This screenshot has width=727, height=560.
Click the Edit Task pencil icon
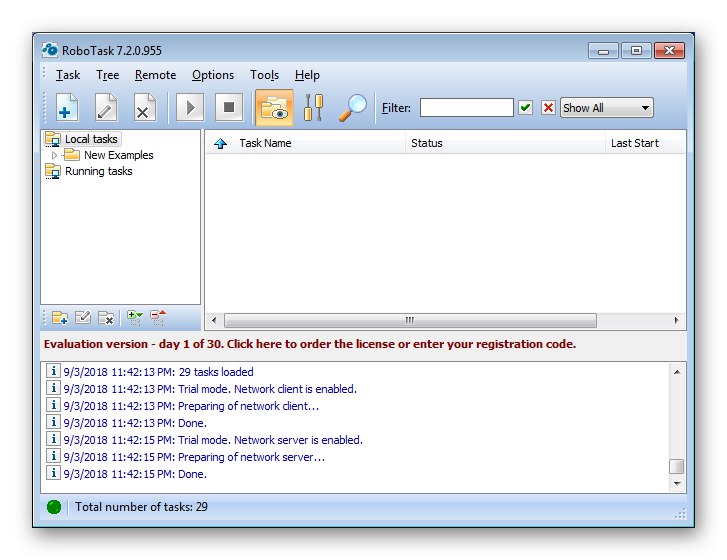tap(106, 108)
